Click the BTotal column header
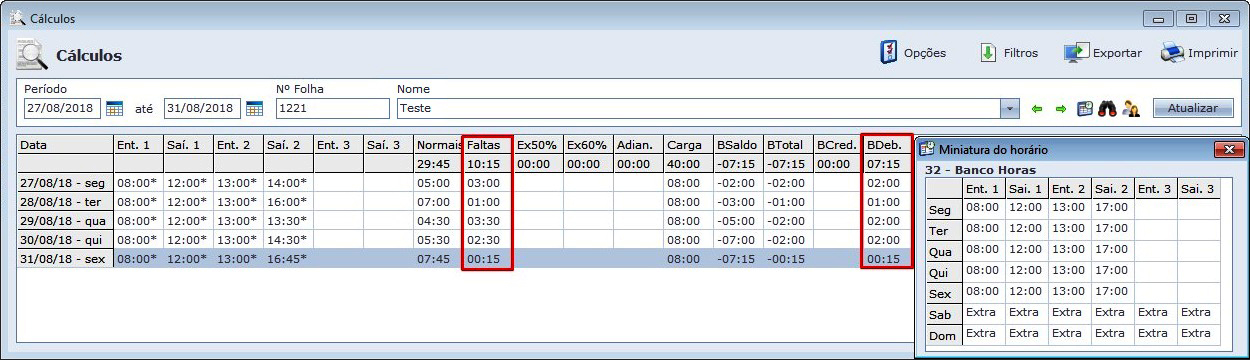Image resolution: width=1250 pixels, height=360 pixels. pyautogui.click(x=788, y=145)
